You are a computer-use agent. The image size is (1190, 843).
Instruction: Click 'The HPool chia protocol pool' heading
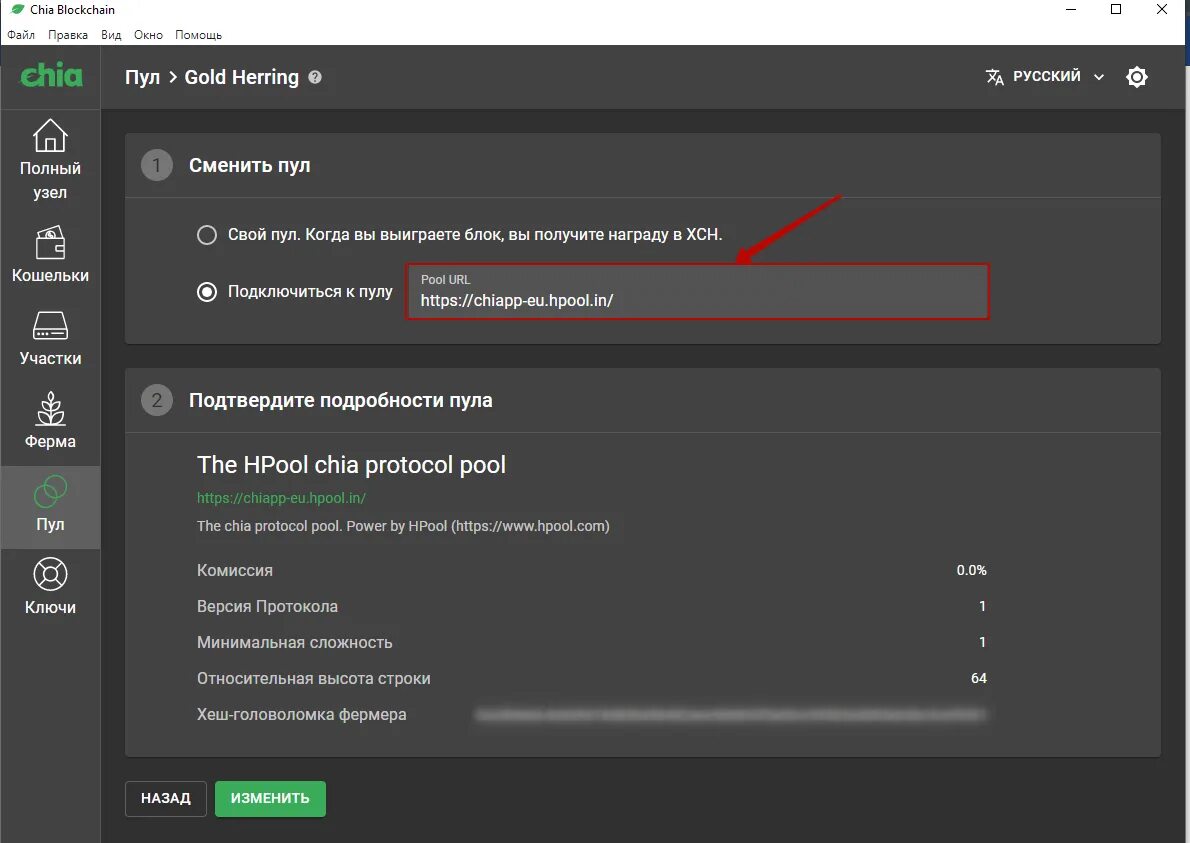[x=351, y=464]
